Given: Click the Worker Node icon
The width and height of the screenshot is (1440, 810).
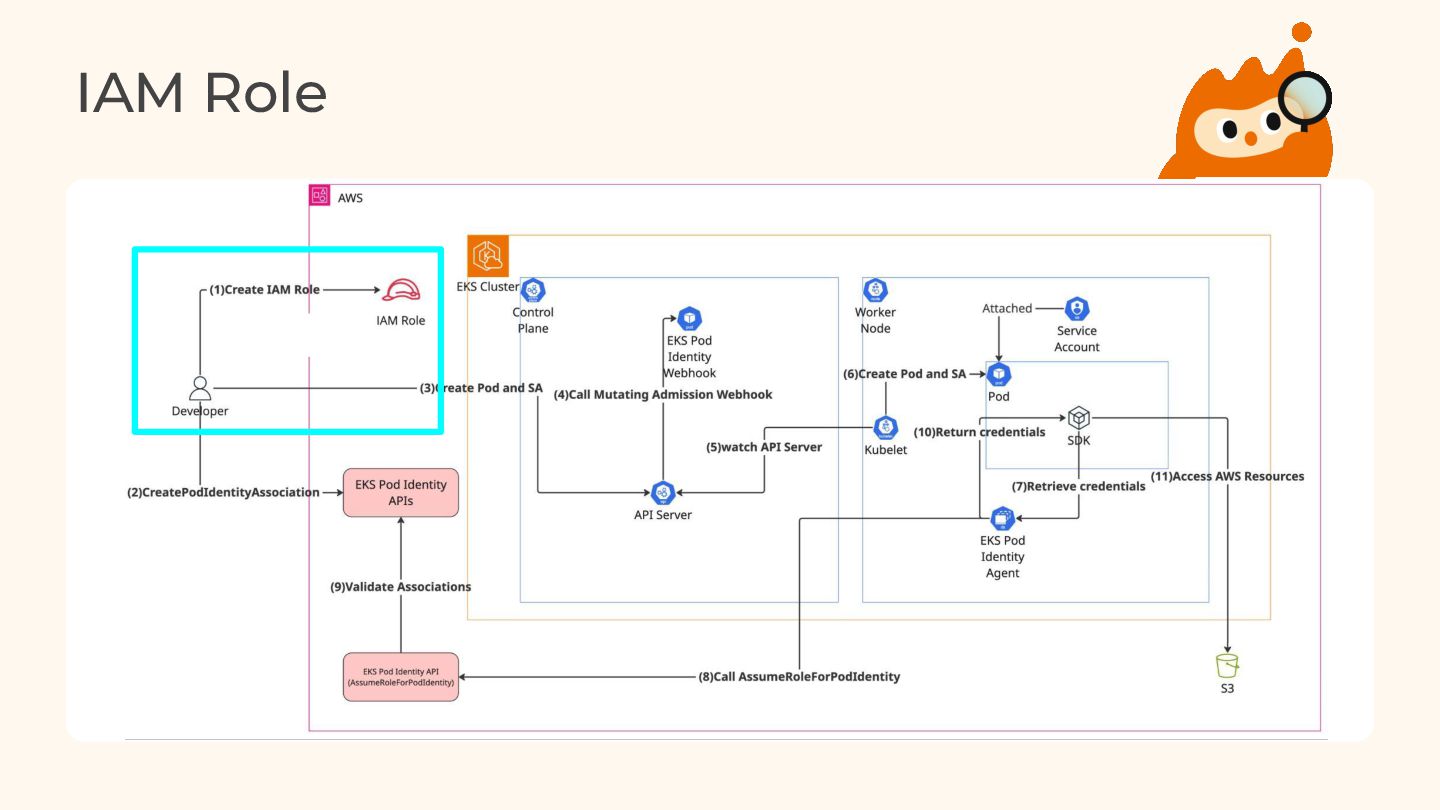Looking at the screenshot, I should [875, 291].
